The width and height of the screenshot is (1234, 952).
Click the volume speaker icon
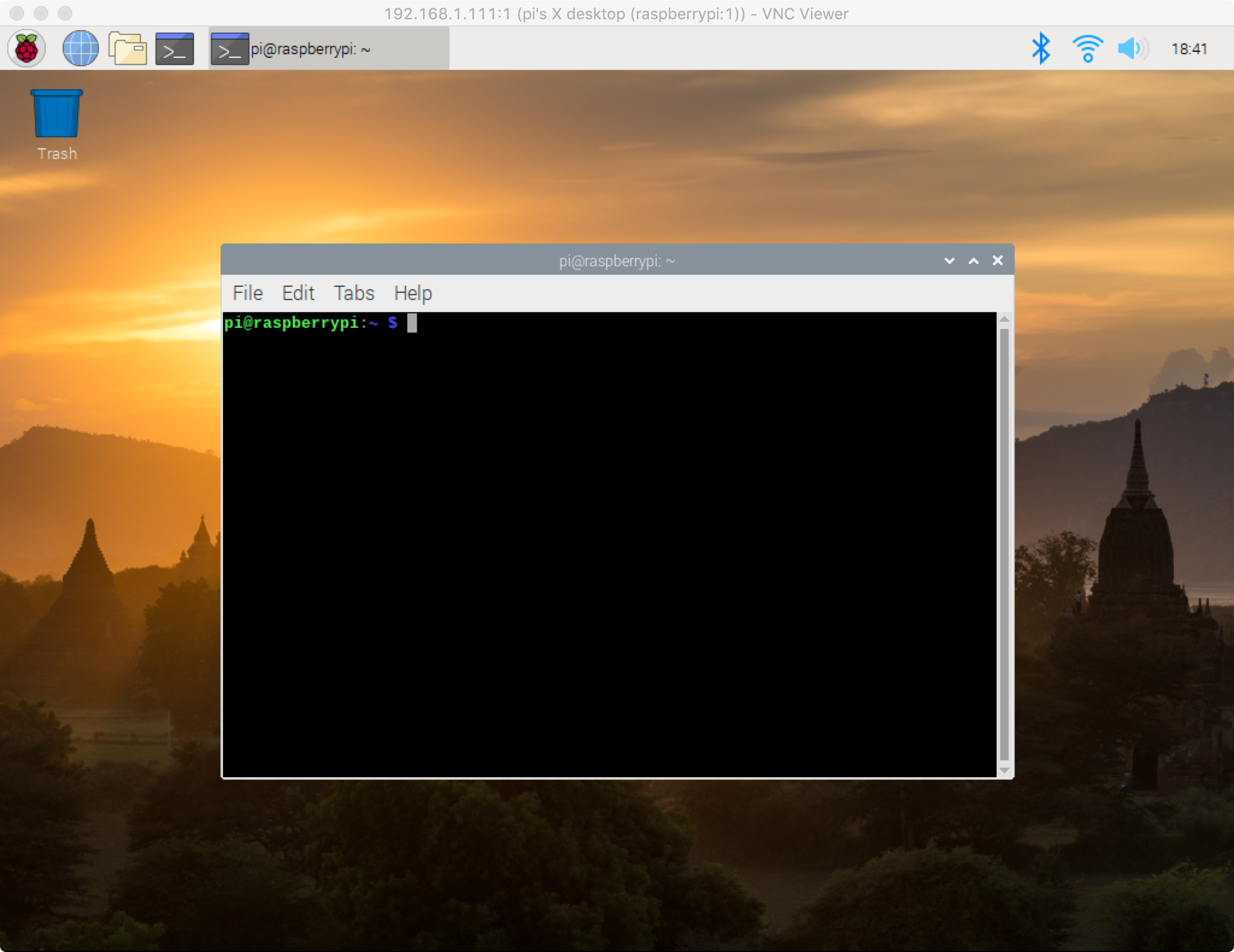pyautogui.click(x=1132, y=48)
